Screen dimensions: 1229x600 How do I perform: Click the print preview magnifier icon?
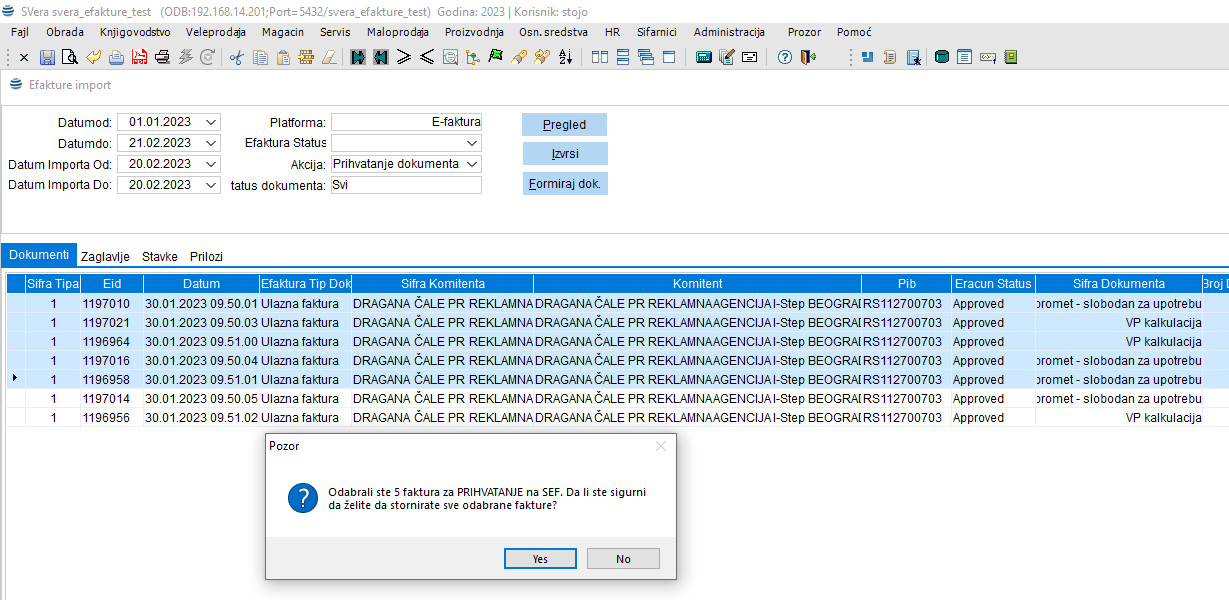pos(69,58)
